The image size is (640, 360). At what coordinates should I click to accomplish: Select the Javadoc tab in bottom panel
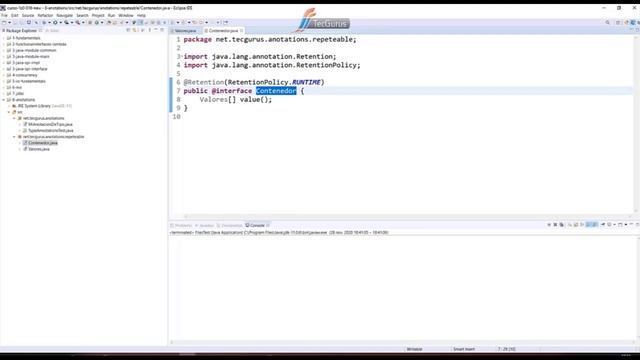pyautogui.click(x=204, y=225)
